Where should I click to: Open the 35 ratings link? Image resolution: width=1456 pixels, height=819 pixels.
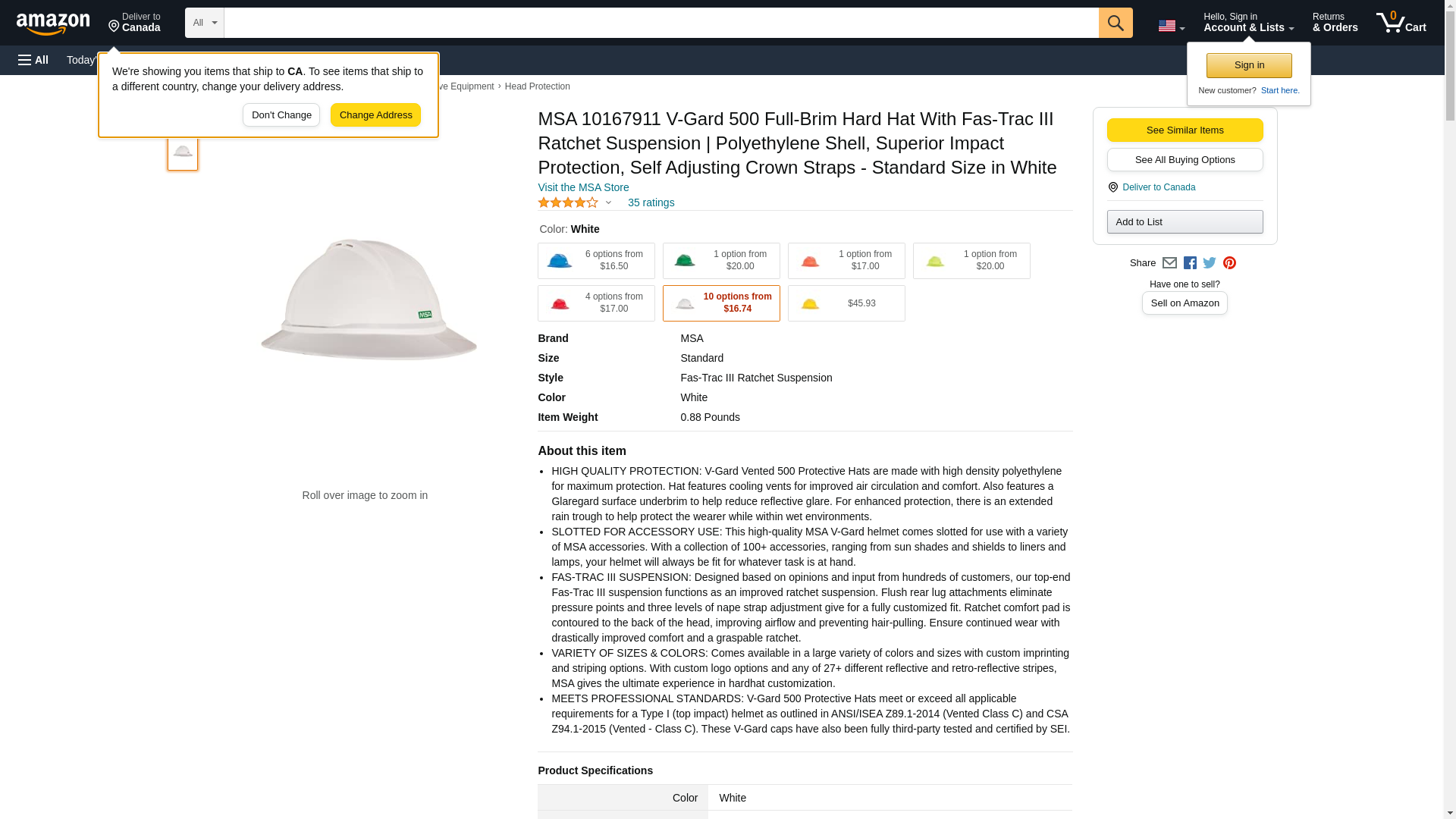point(651,202)
